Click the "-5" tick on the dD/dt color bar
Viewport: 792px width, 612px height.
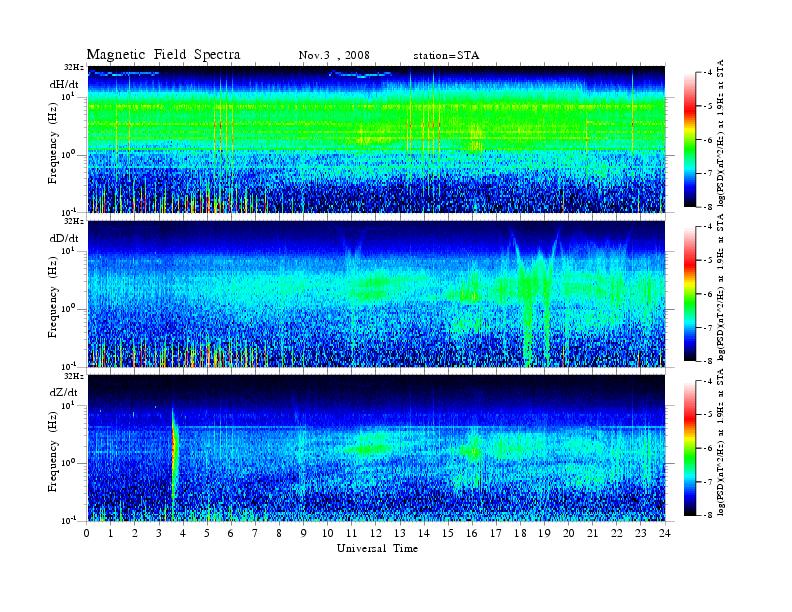point(708,261)
